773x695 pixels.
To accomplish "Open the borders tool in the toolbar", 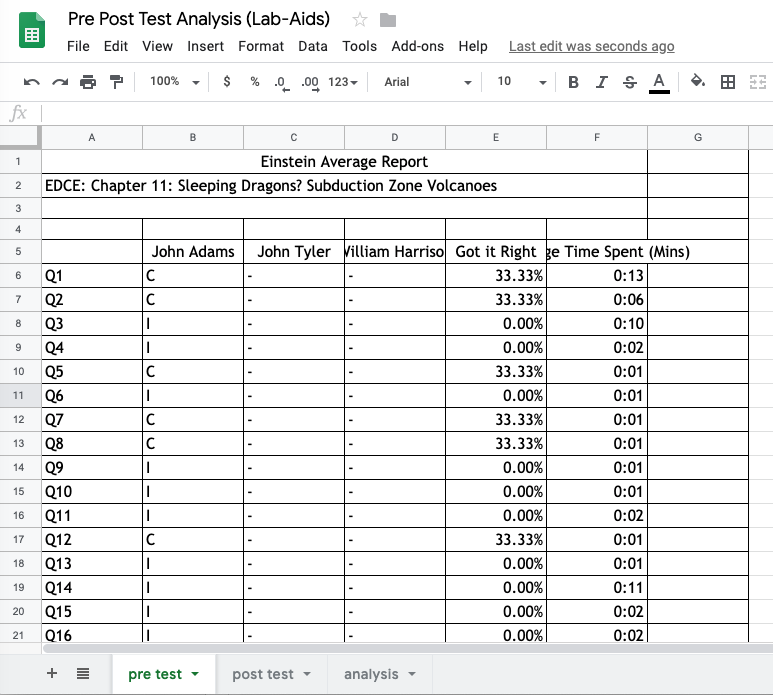I will click(x=728, y=82).
